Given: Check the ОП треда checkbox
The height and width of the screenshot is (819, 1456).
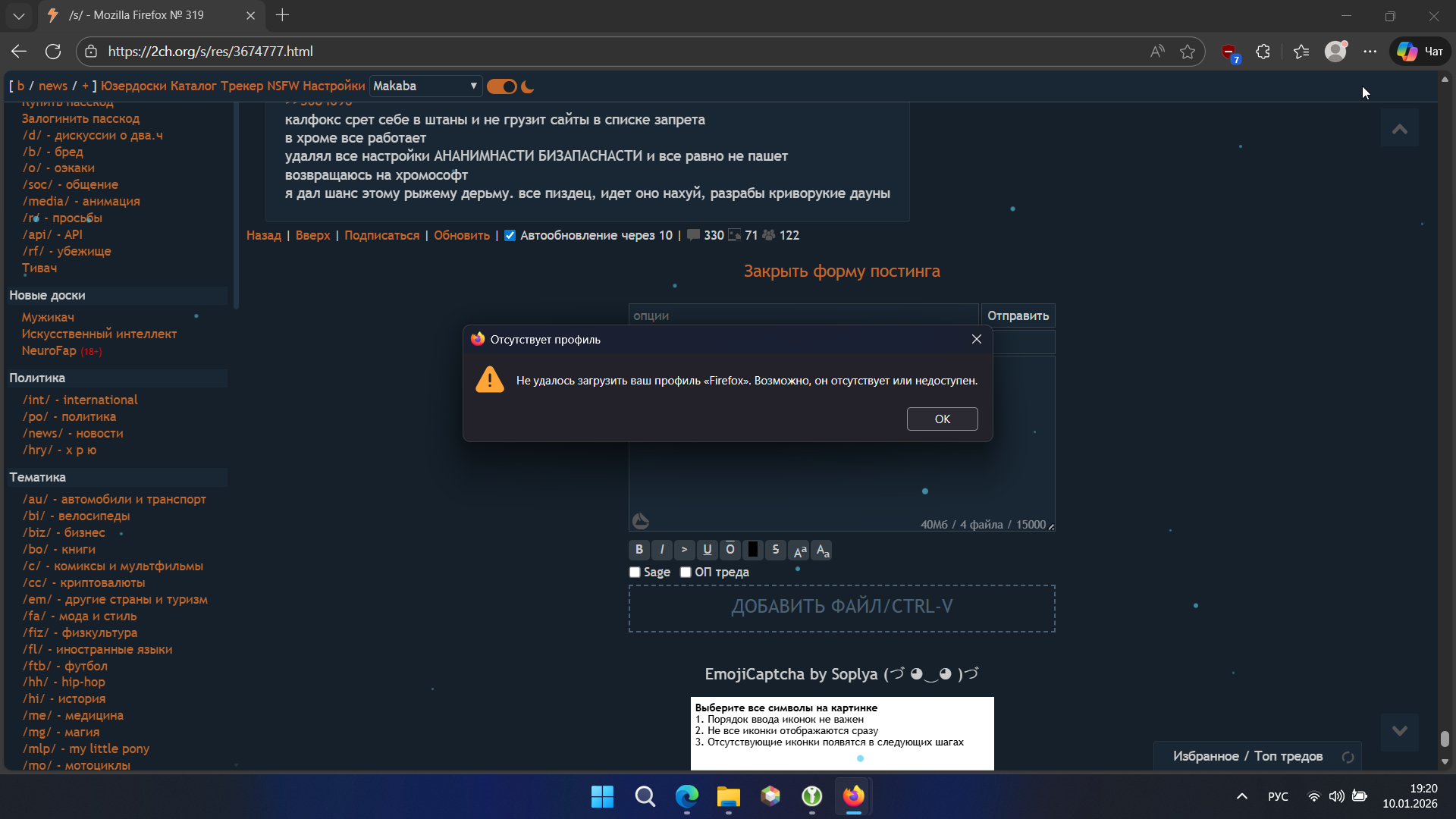Looking at the screenshot, I should point(686,573).
